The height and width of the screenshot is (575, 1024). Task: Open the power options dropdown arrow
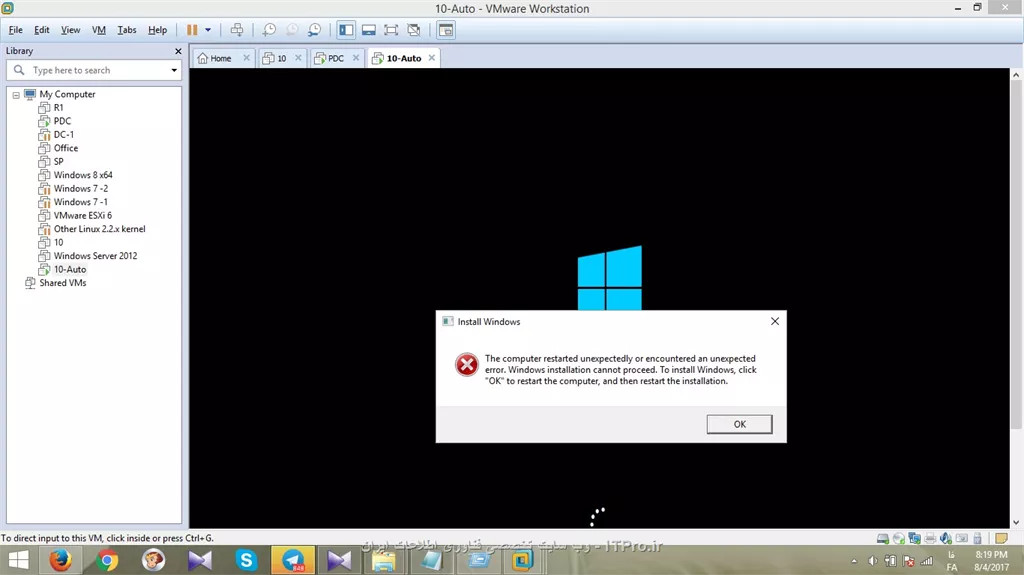(x=208, y=30)
